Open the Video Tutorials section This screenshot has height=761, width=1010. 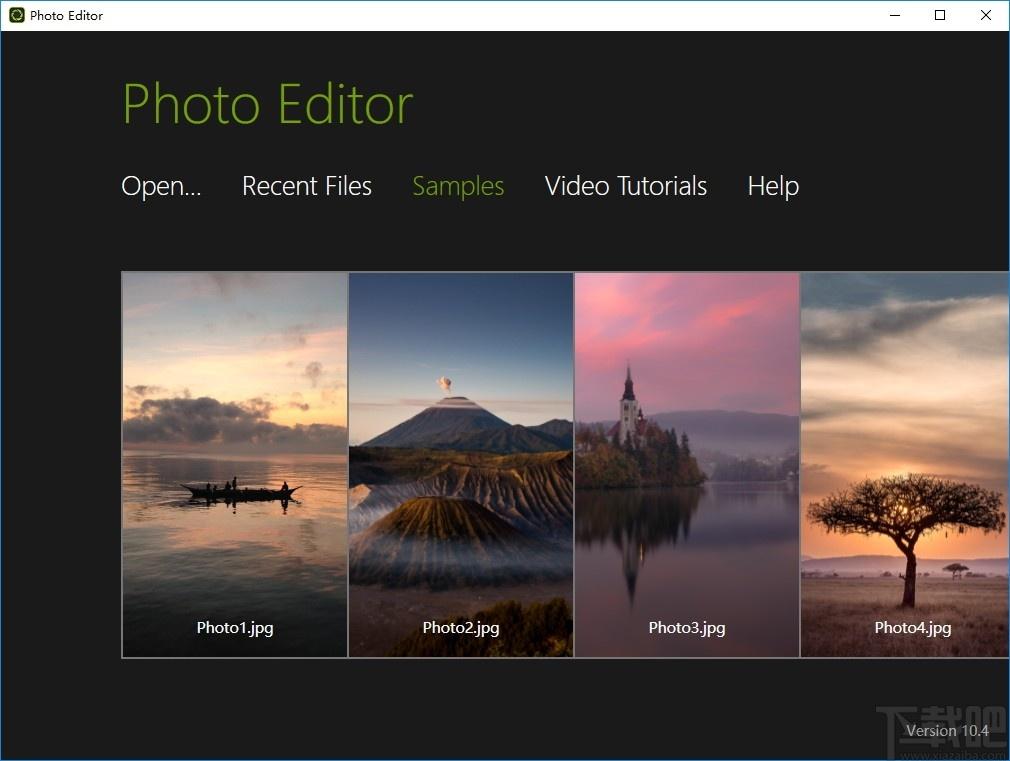[x=625, y=186]
